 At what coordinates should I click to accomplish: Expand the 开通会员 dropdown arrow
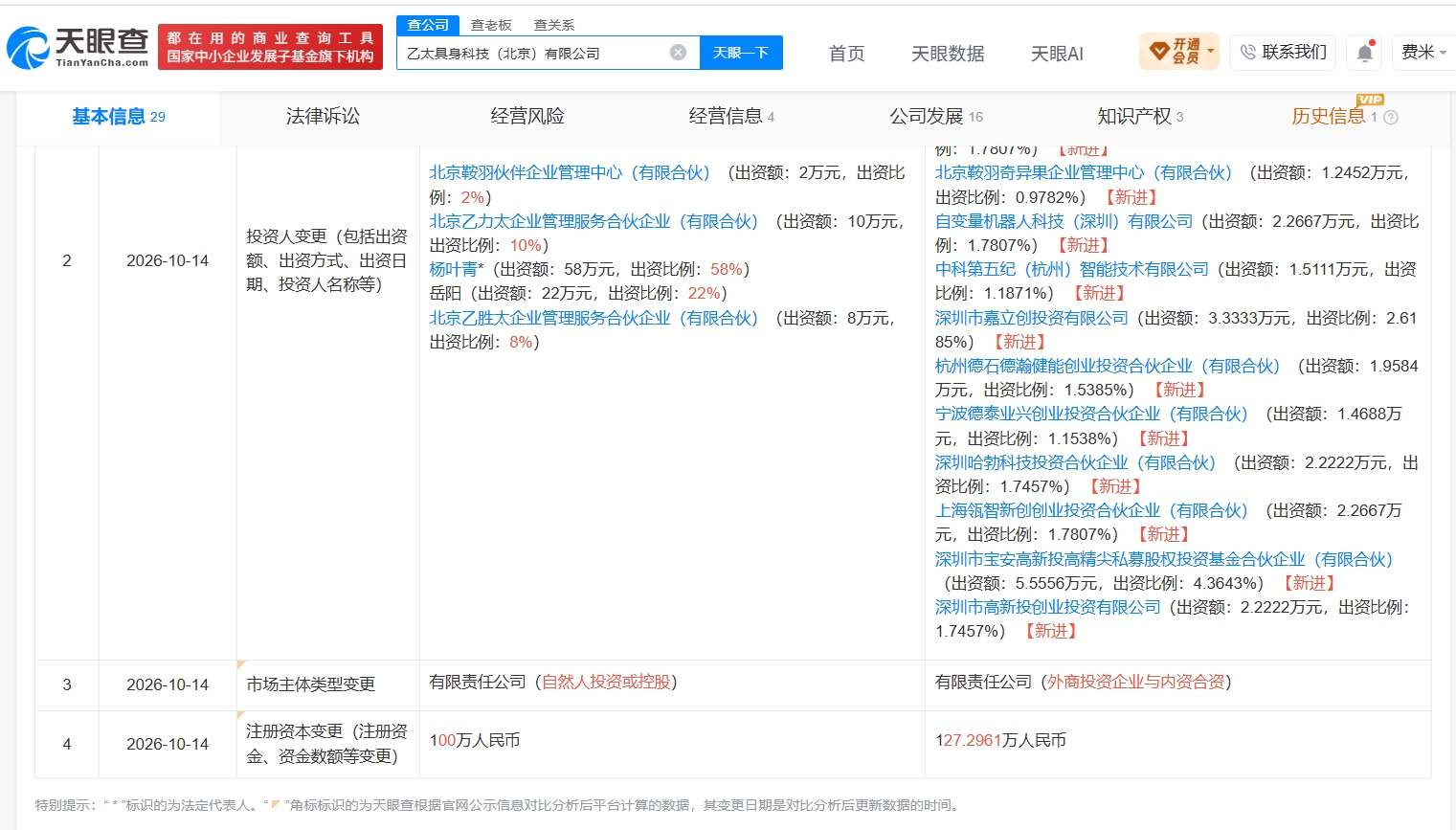pos(1211,51)
